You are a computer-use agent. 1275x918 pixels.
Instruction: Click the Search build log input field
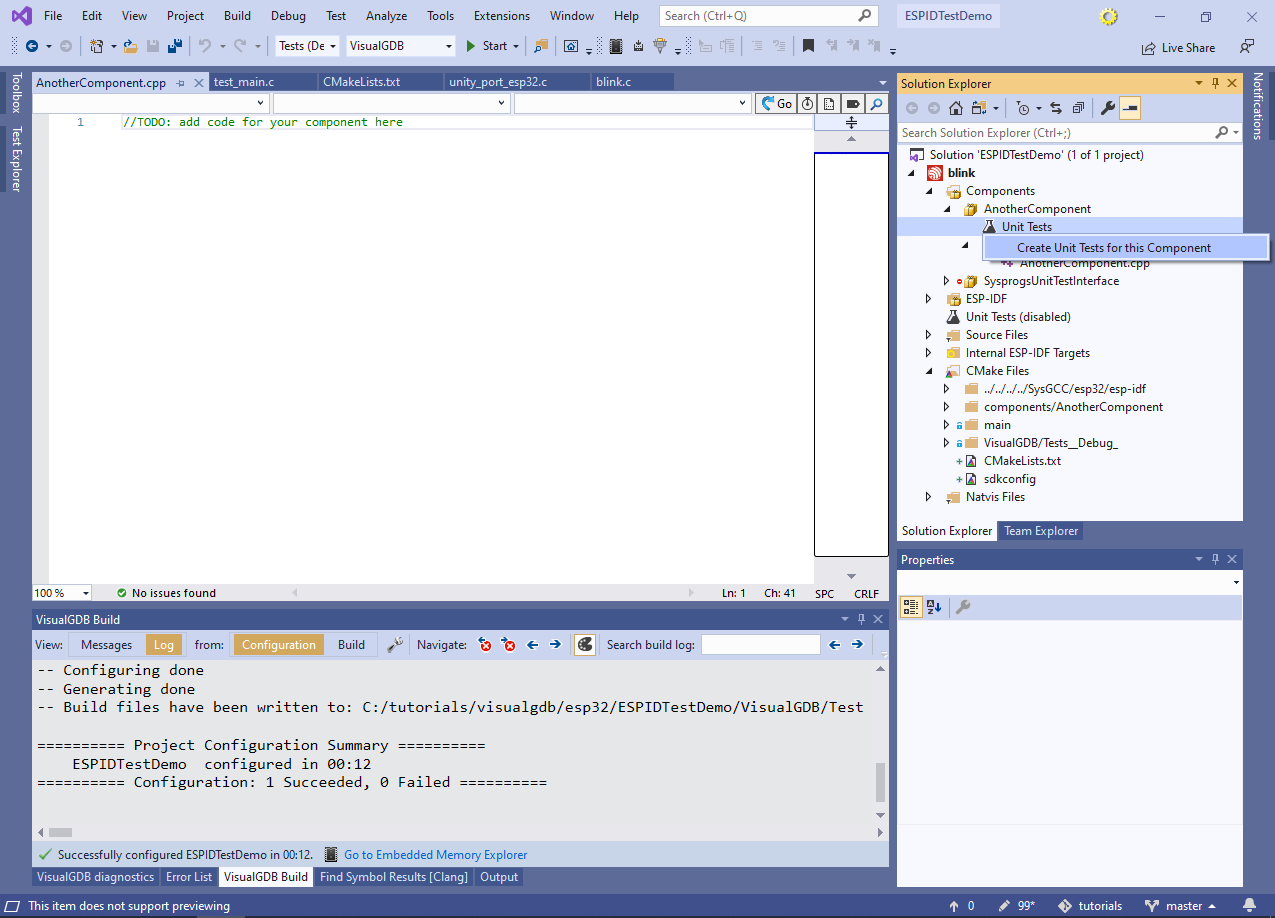tap(760, 645)
